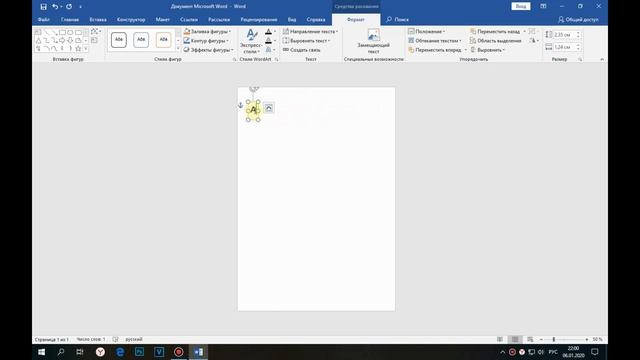Open the rotate objects dropdown
Image resolution: width=640 pixels, height=360 pixels.
click(534, 41)
